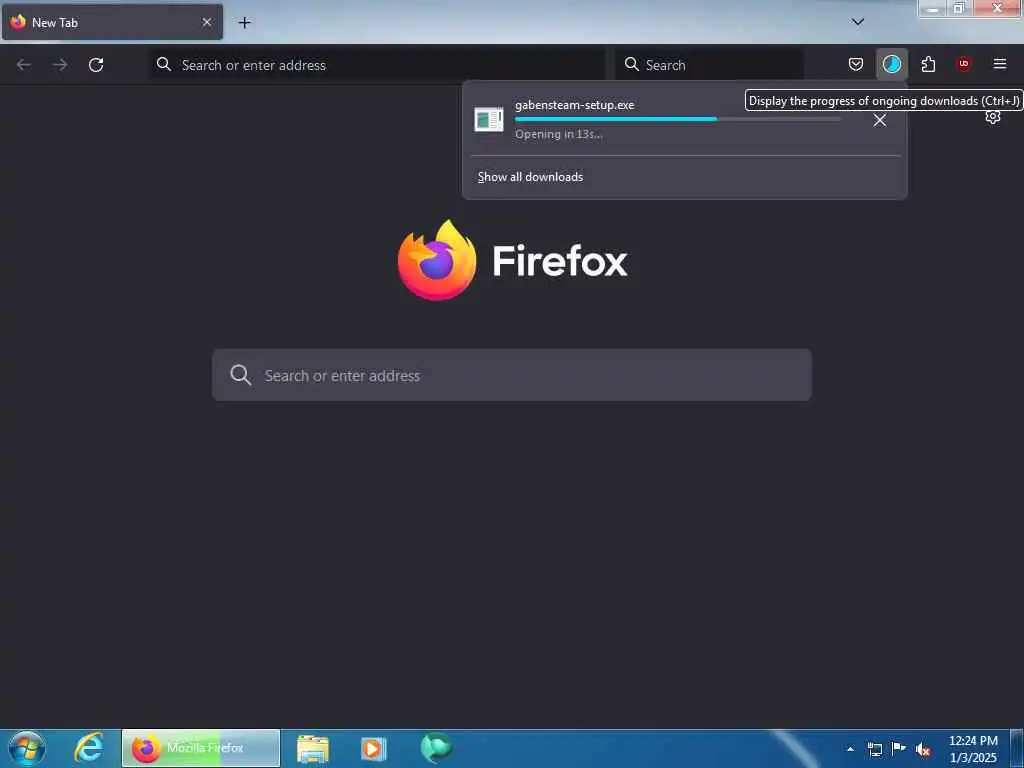Click the gabensteam-setup.exe file name
The image size is (1024, 768).
pyautogui.click(x=574, y=104)
